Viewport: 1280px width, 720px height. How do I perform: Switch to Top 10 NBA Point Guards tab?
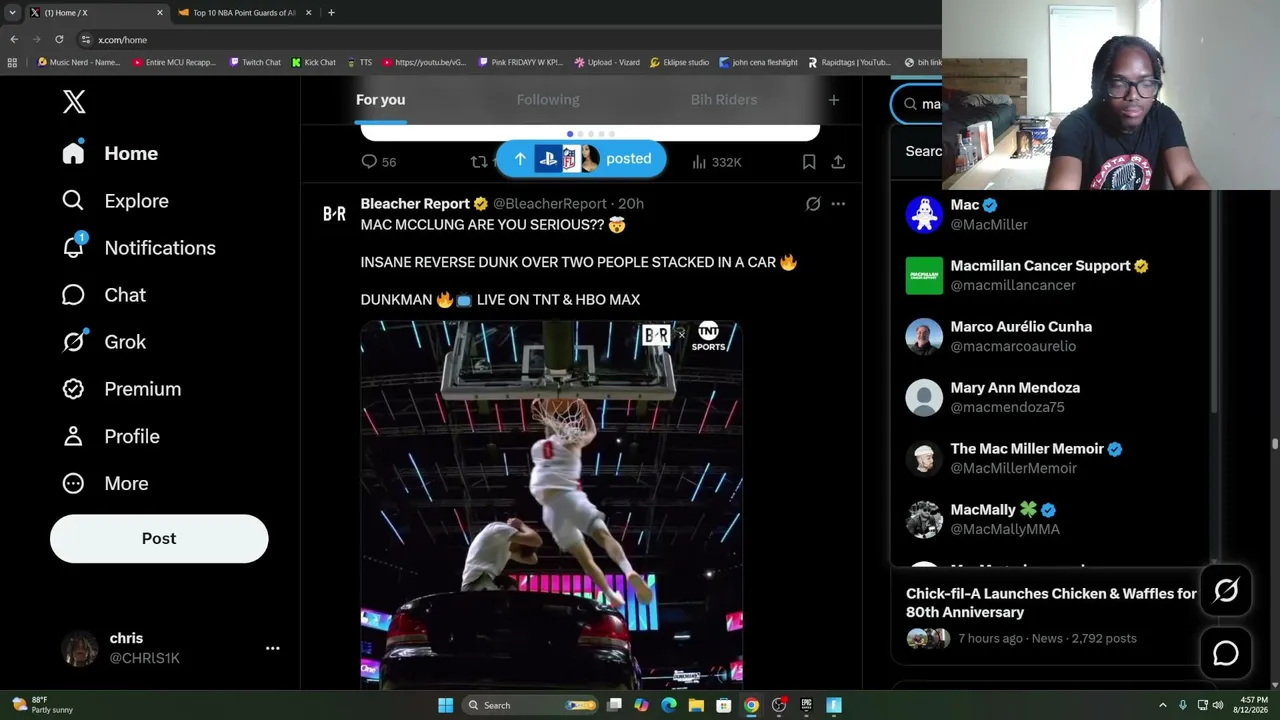(x=243, y=13)
